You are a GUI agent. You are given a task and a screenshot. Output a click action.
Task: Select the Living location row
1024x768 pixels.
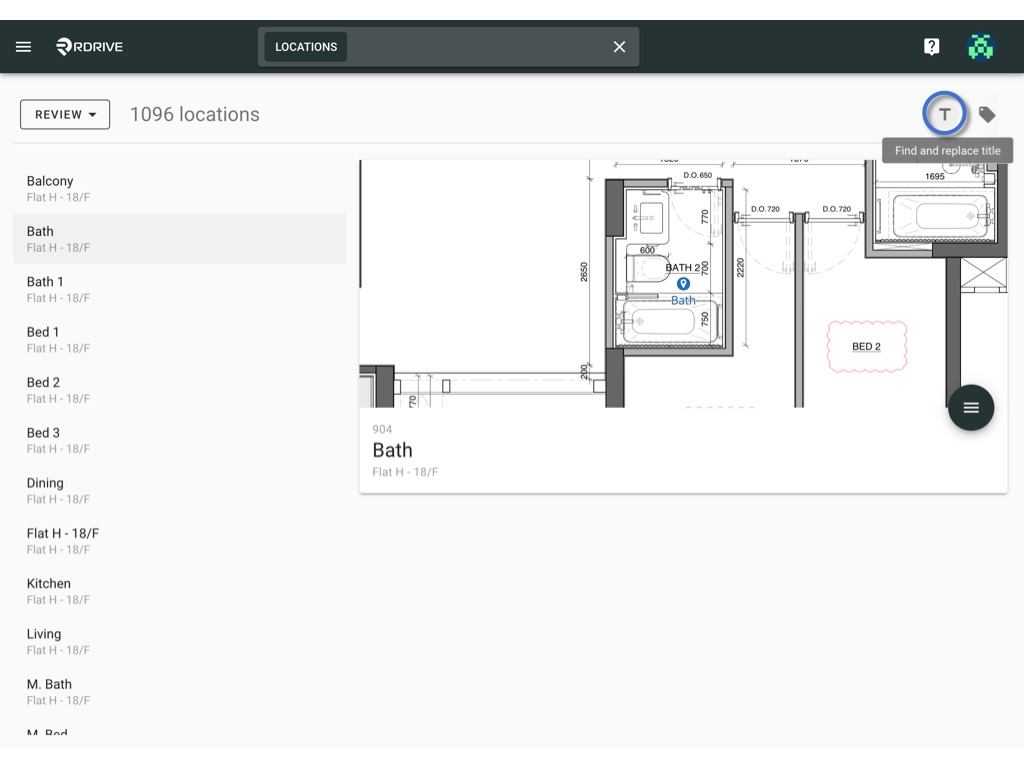[x=180, y=641]
